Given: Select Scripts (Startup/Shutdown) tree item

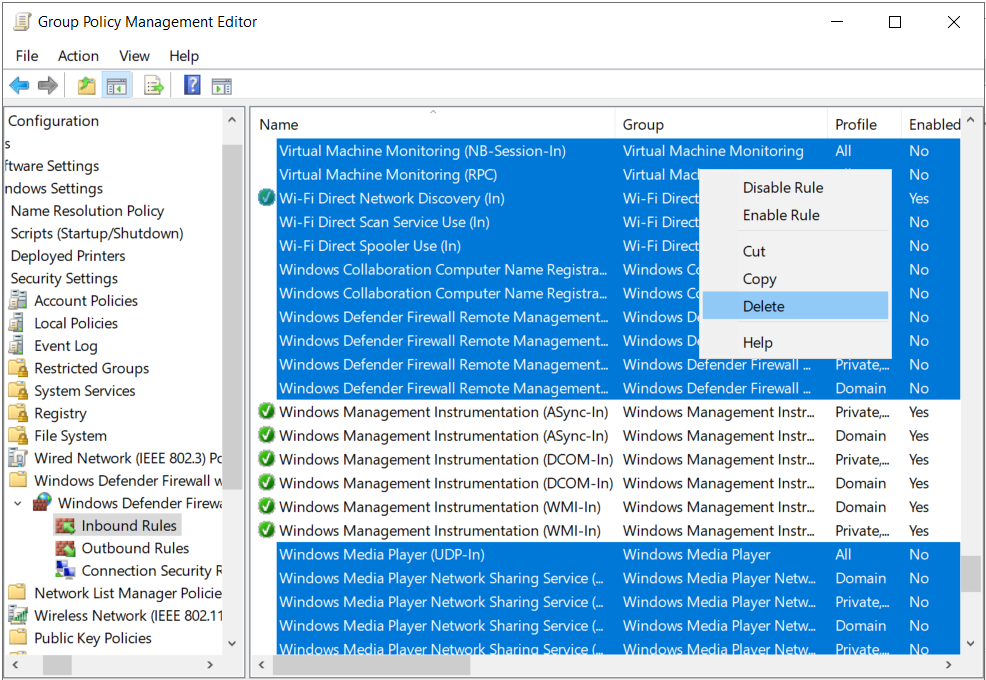Looking at the screenshot, I should pos(97,233).
